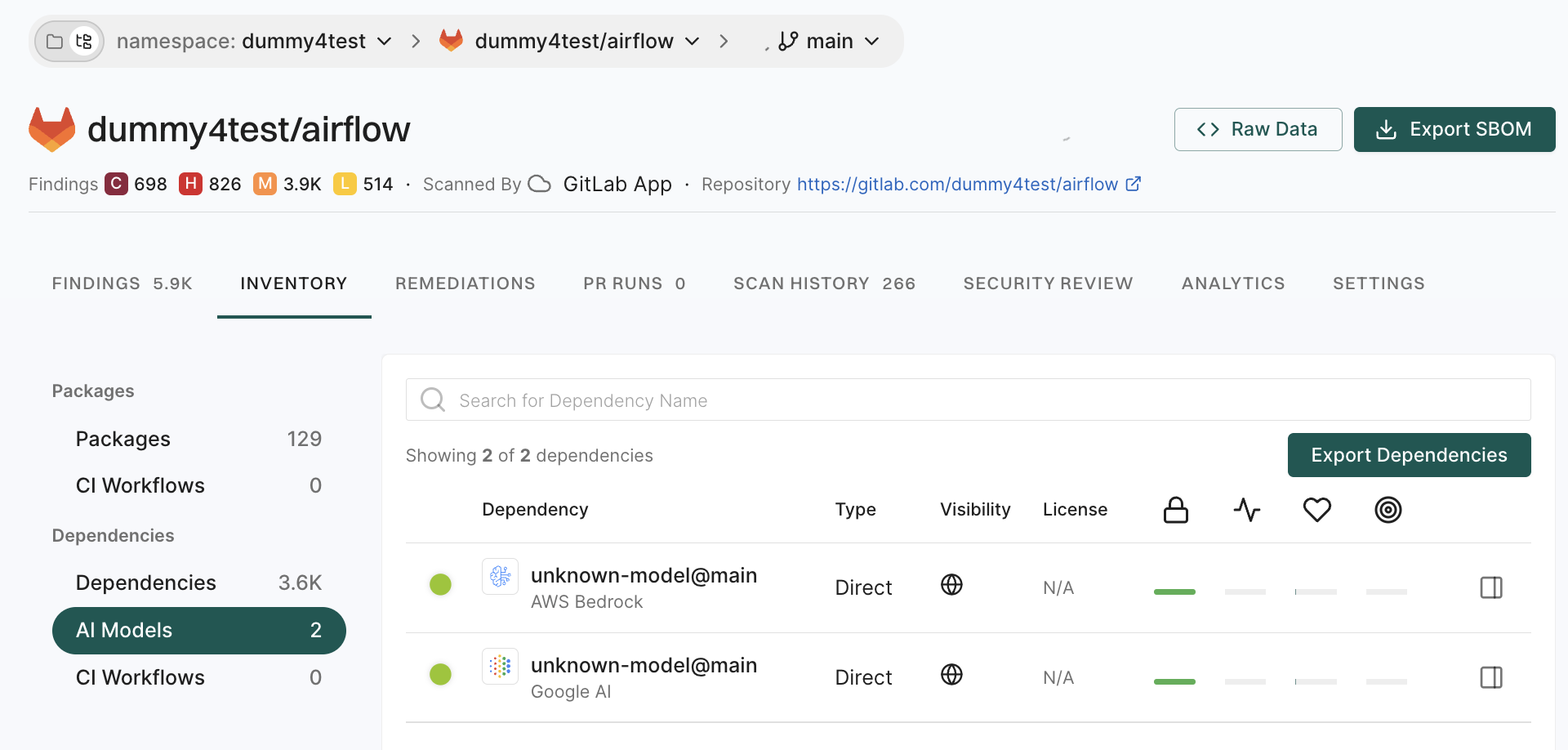Open the Security Review tab

tap(1048, 283)
